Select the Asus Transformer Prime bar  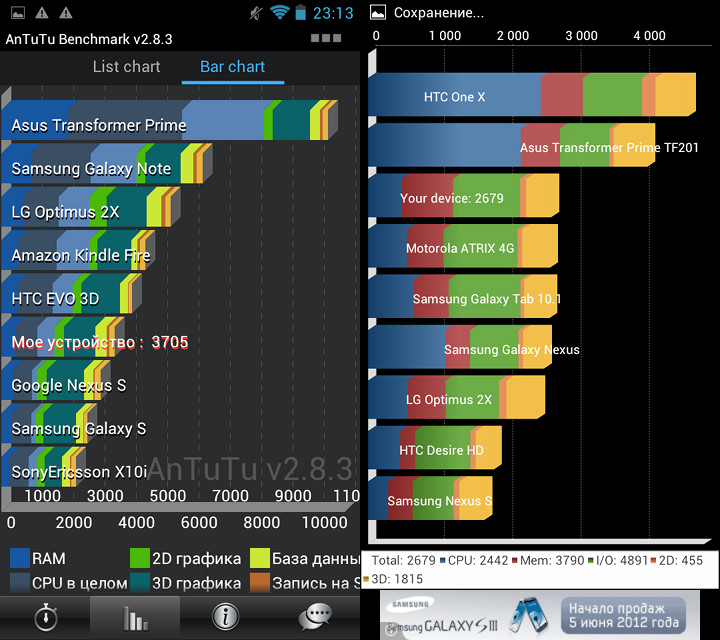(169, 120)
